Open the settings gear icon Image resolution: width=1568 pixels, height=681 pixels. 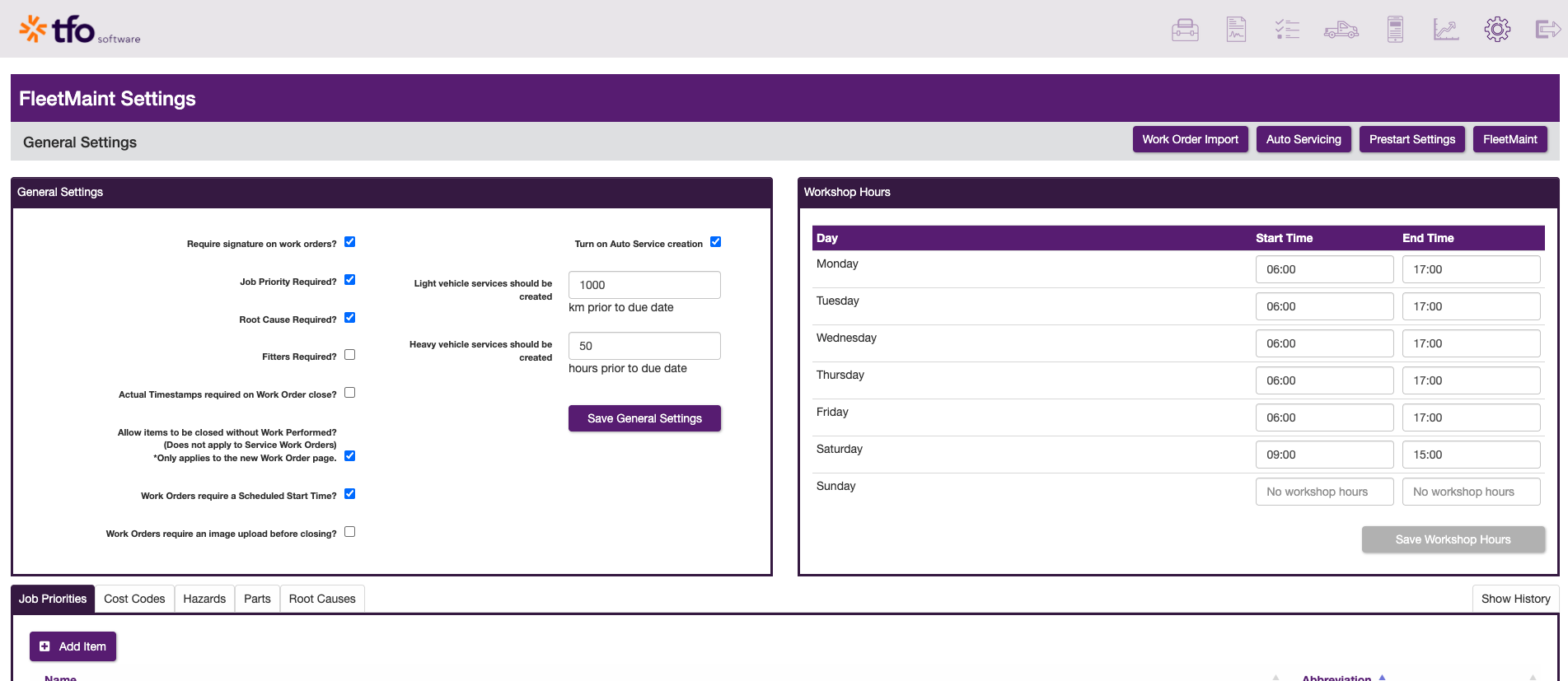pyautogui.click(x=1497, y=30)
